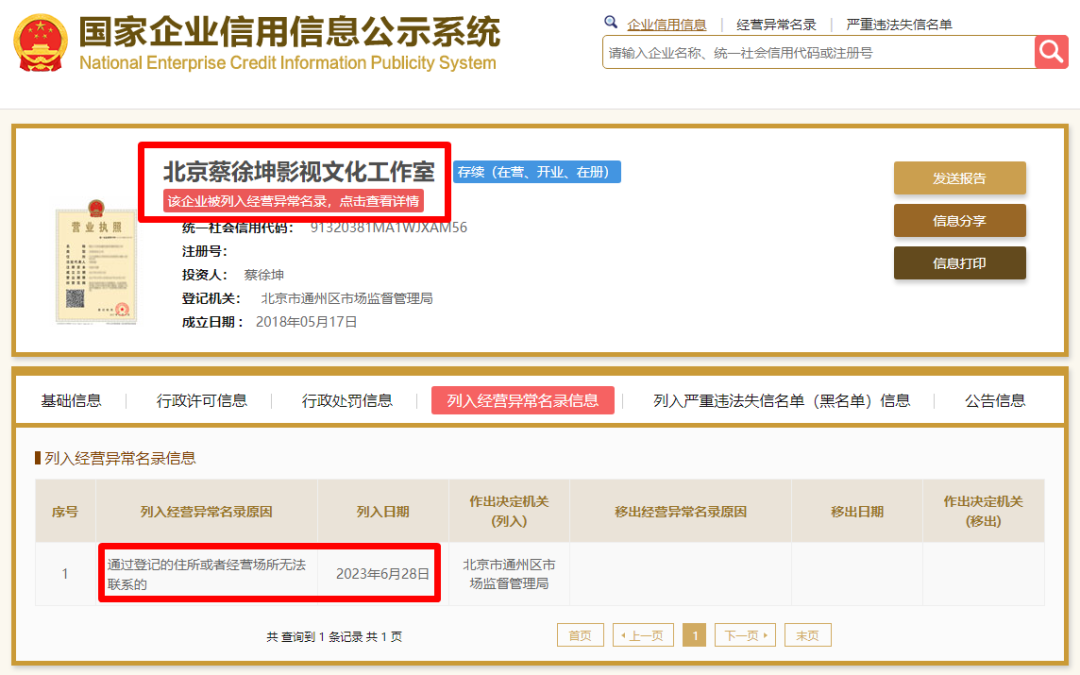Click the 下一页 pagination button

(745, 635)
